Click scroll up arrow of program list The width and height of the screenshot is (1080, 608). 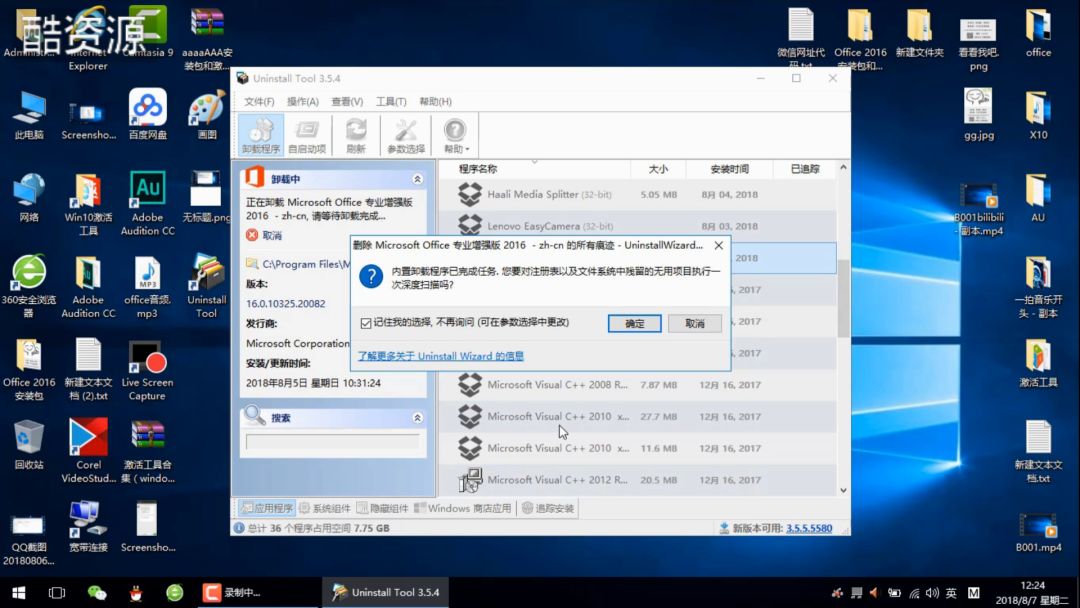(843, 167)
